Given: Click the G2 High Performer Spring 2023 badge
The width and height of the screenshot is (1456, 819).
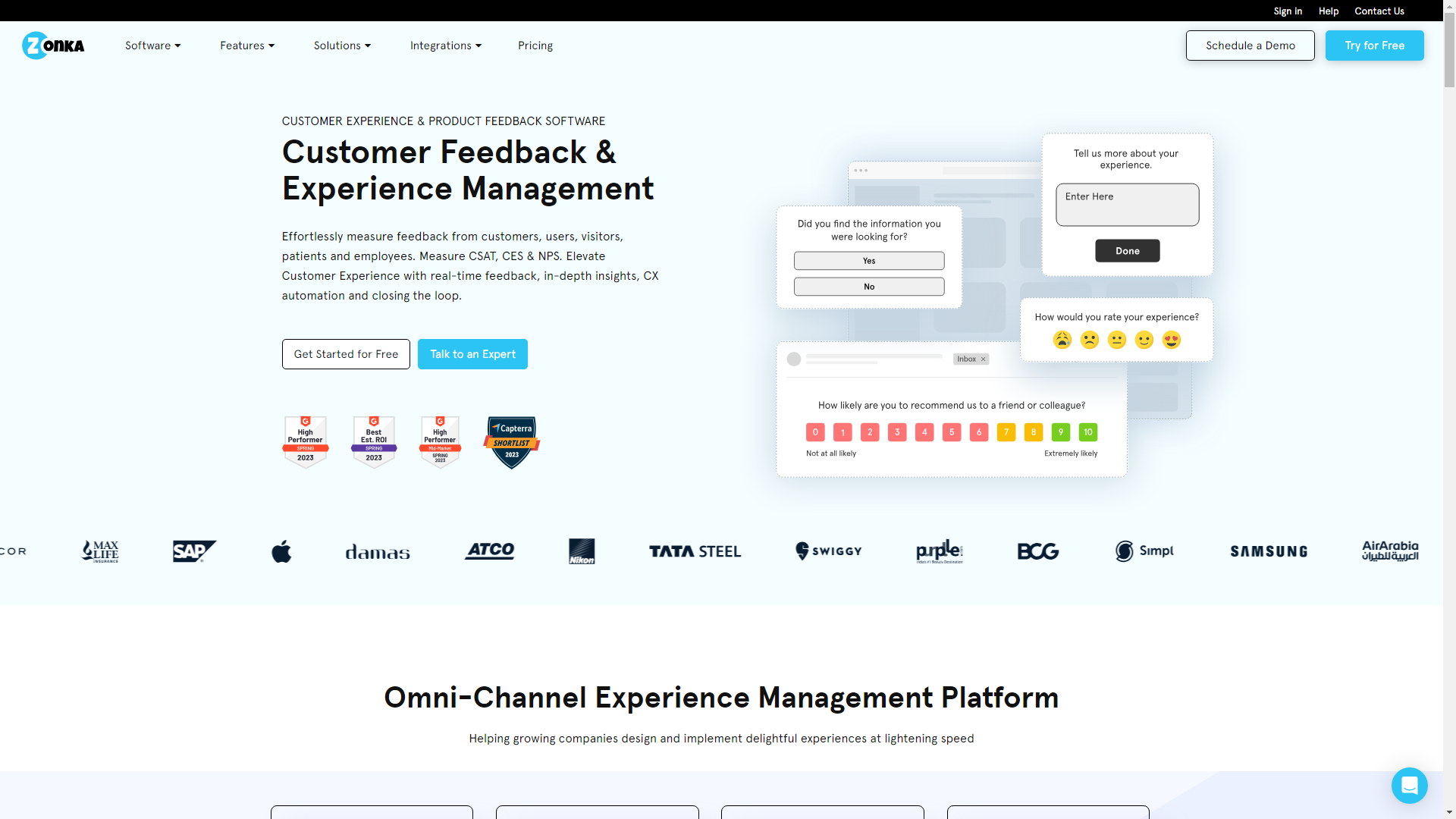Looking at the screenshot, I should (x=306, y=441).
